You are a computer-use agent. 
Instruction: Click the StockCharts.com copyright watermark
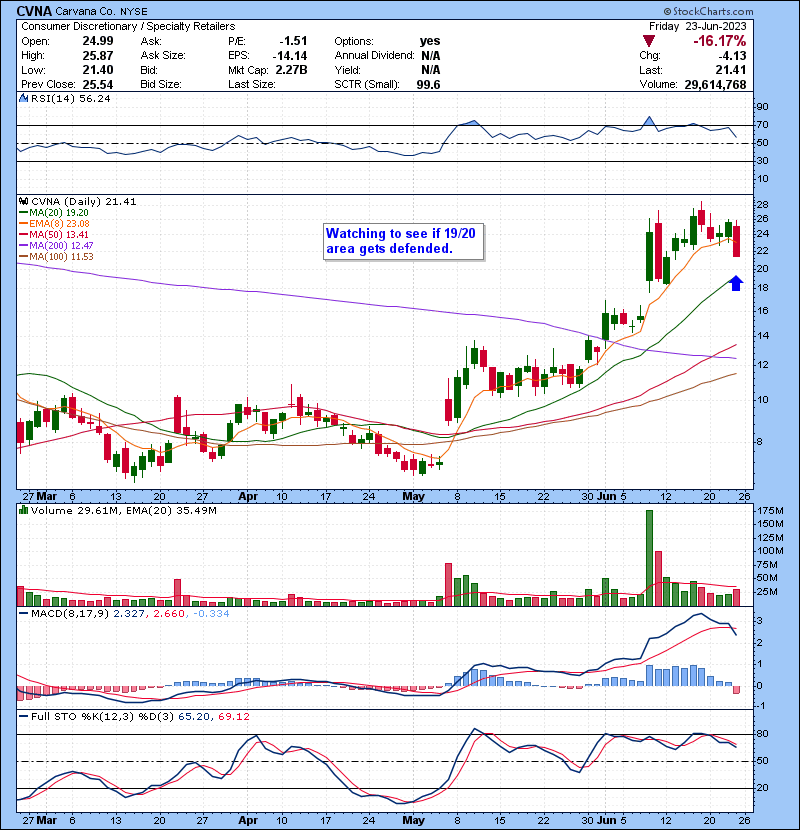click(740, 13)
